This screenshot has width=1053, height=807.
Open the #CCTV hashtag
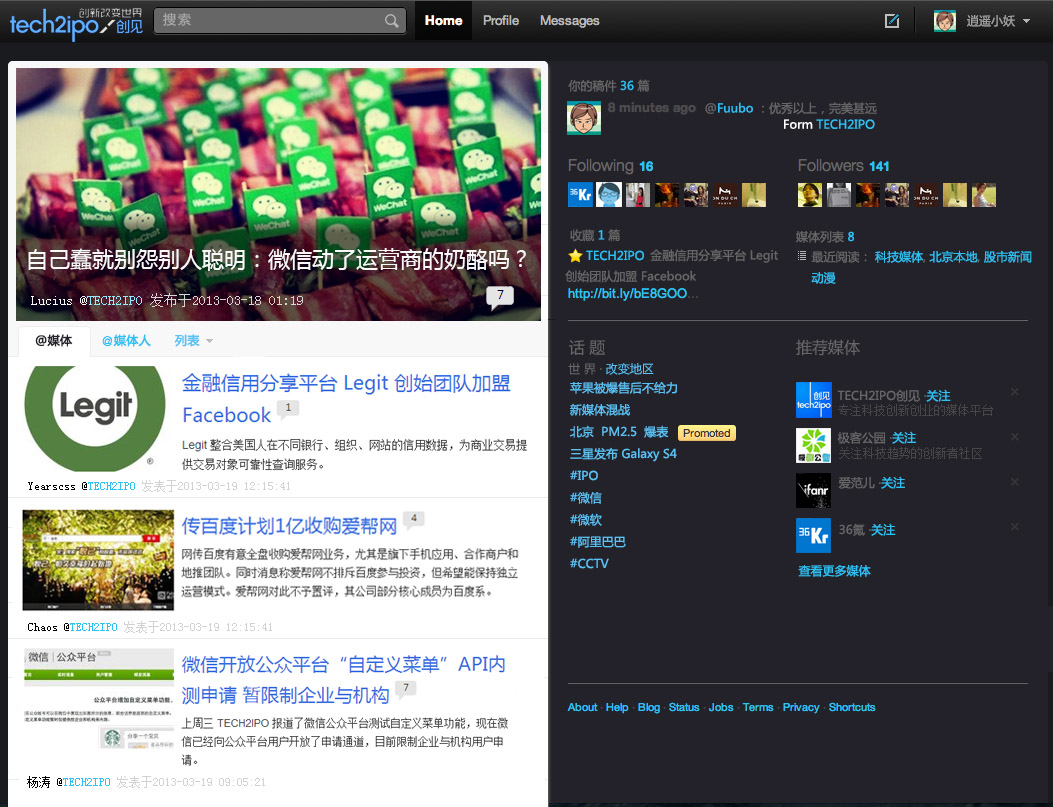pyautogui.click(x=589, y=563)
